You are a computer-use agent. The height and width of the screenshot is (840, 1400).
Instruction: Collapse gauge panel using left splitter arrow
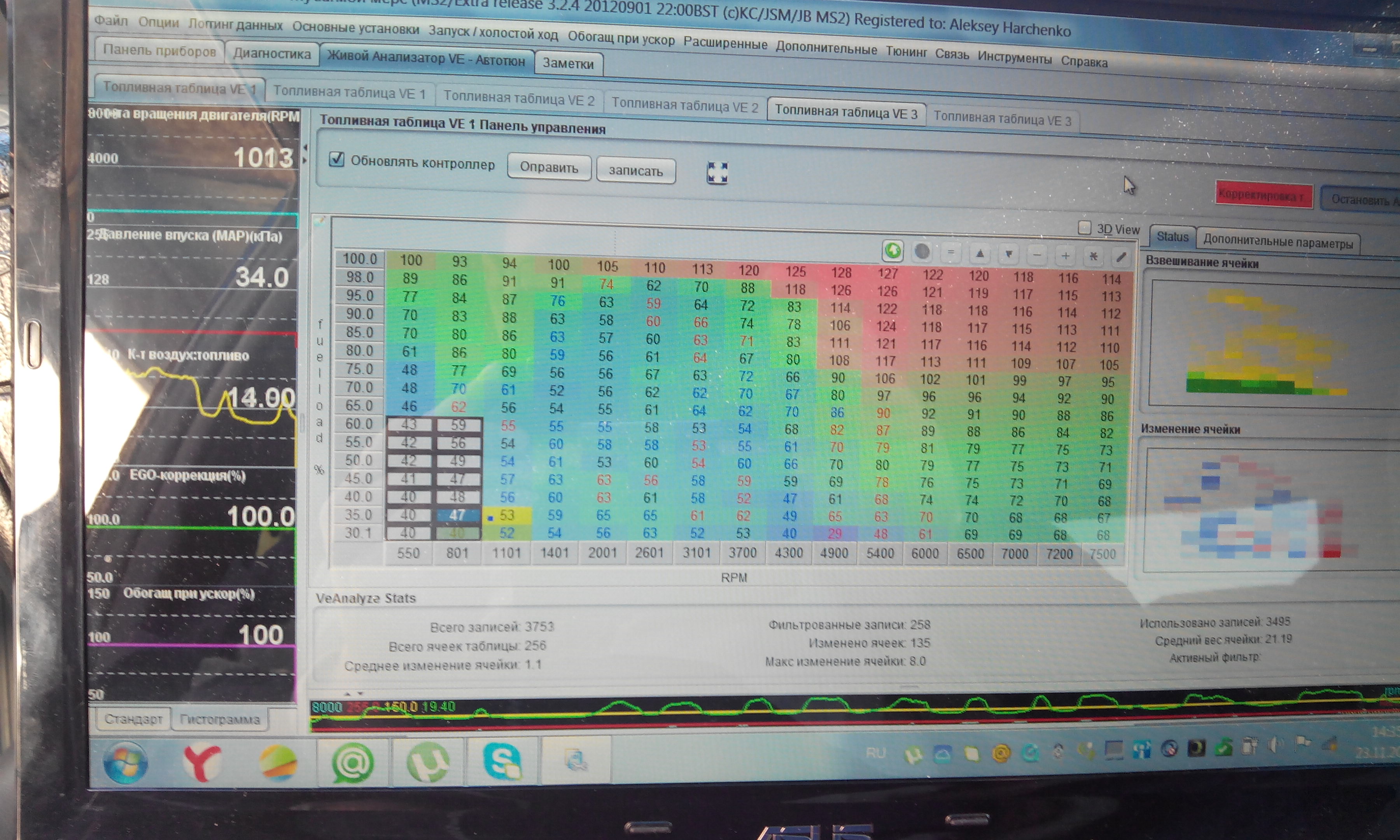[x=305, y=148]
